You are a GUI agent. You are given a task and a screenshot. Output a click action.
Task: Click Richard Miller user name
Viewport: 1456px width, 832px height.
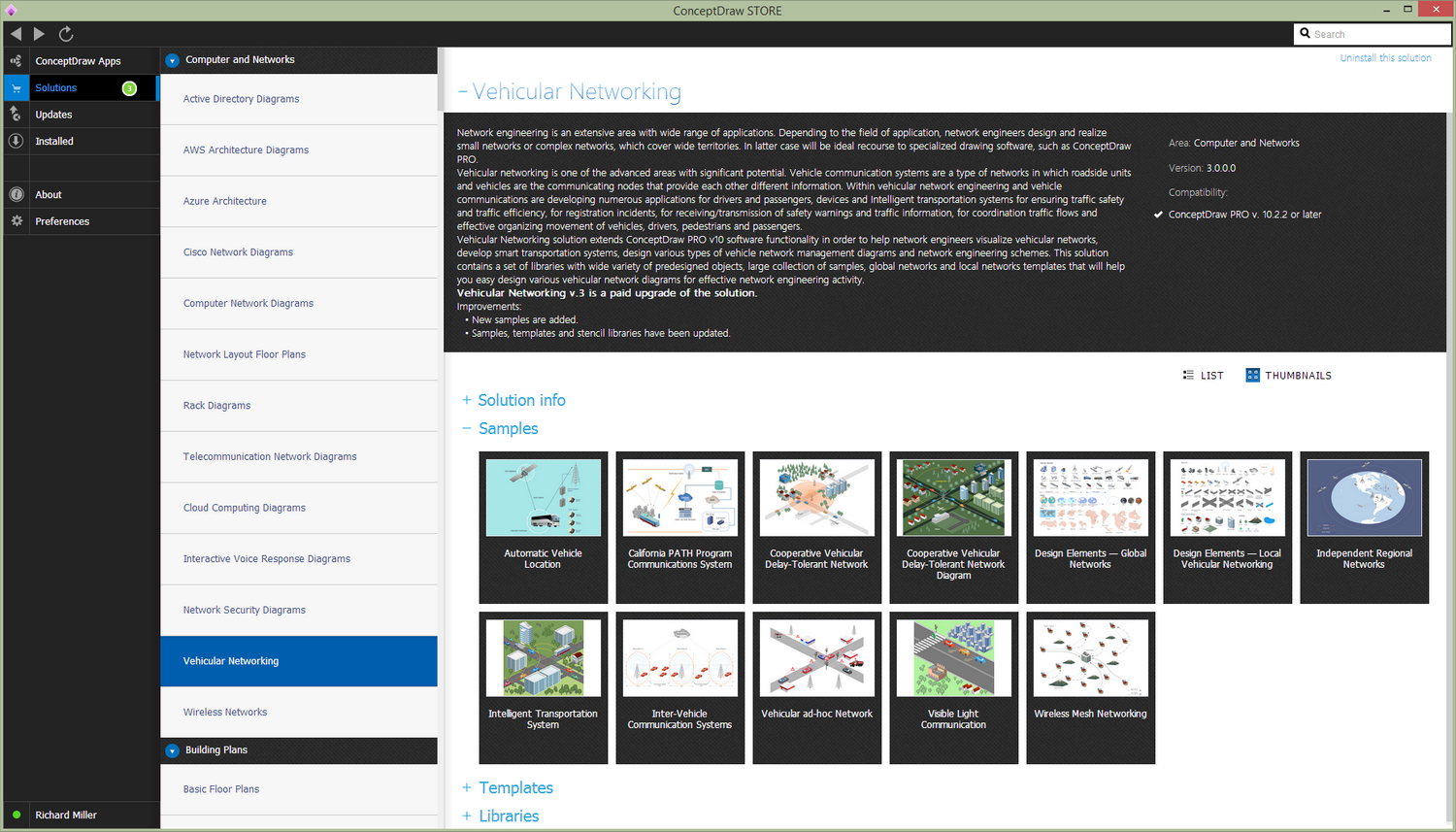pyautogui.click(x=66, y=815)
